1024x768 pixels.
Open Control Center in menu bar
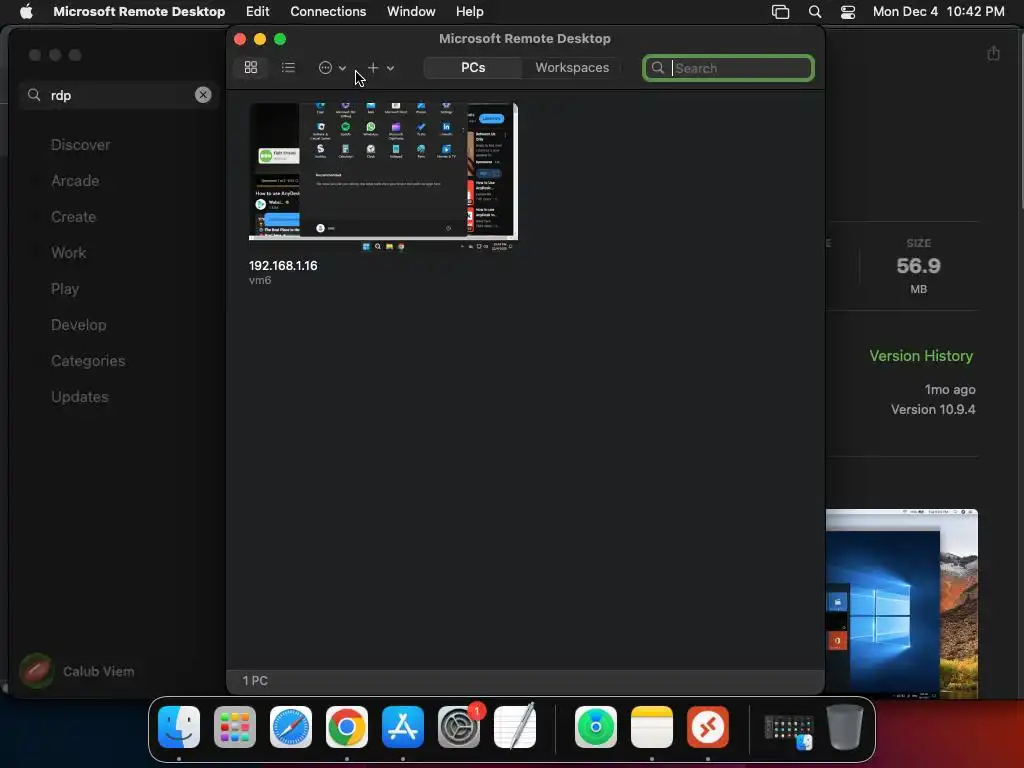(x=848, y=12)
